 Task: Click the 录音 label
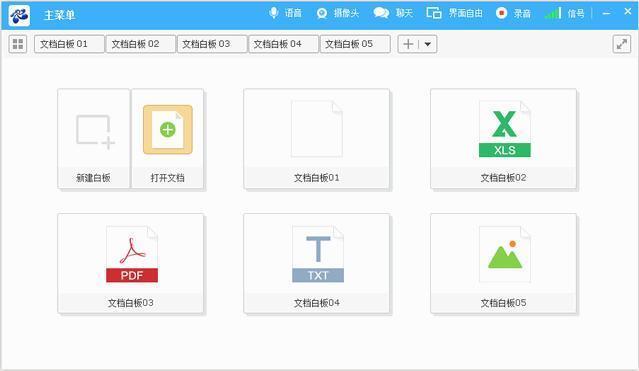[x=522, y=13]
